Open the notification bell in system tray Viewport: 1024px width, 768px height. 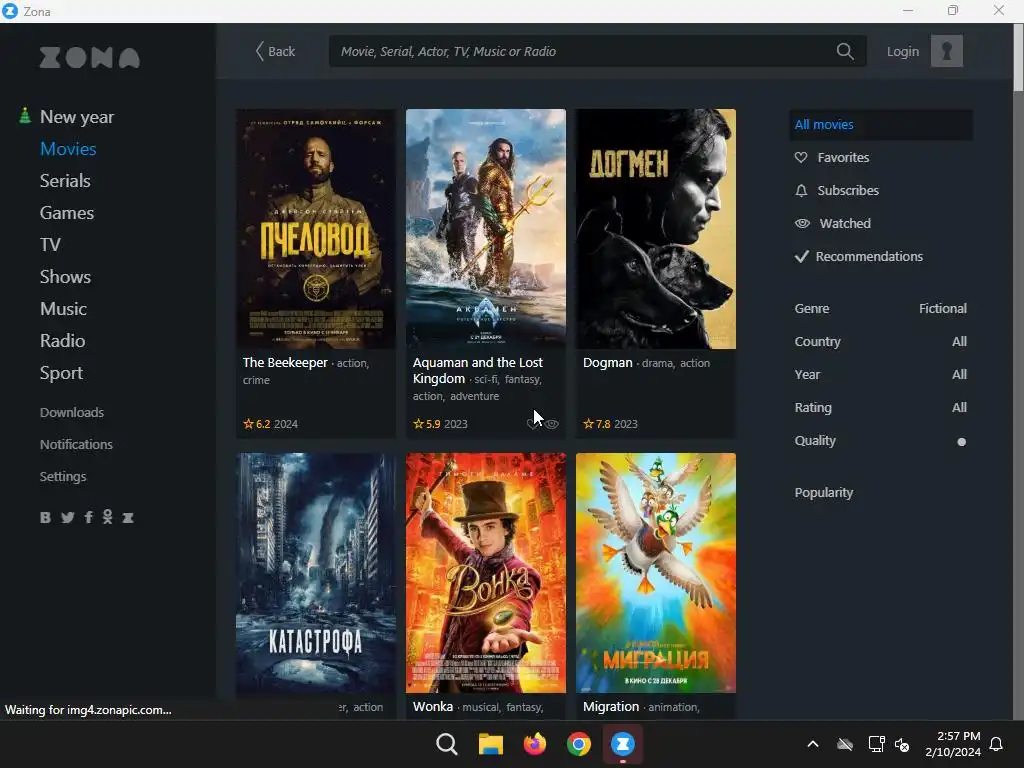click(996, 744)
